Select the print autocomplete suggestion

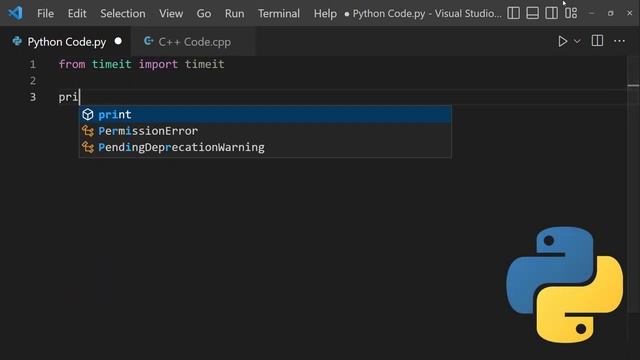click(x=265, y=115)
